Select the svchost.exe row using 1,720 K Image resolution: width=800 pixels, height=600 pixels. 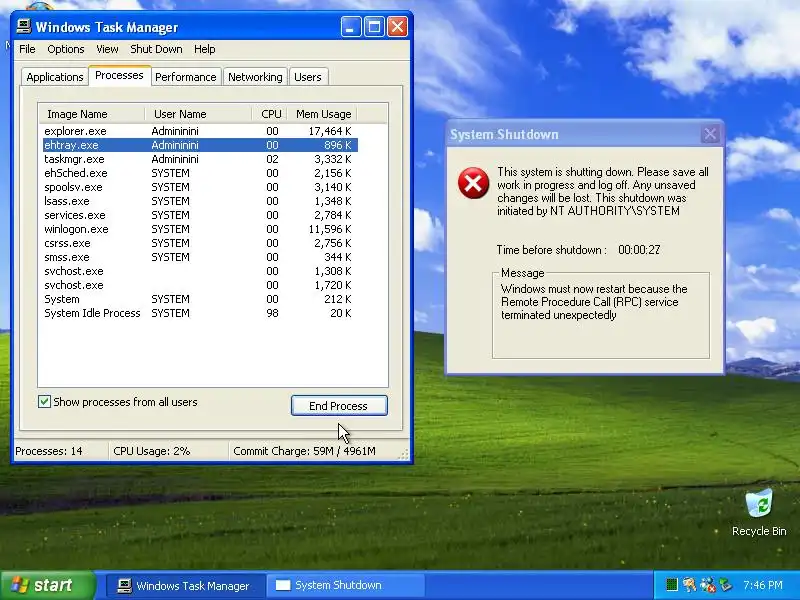(199, 285)
